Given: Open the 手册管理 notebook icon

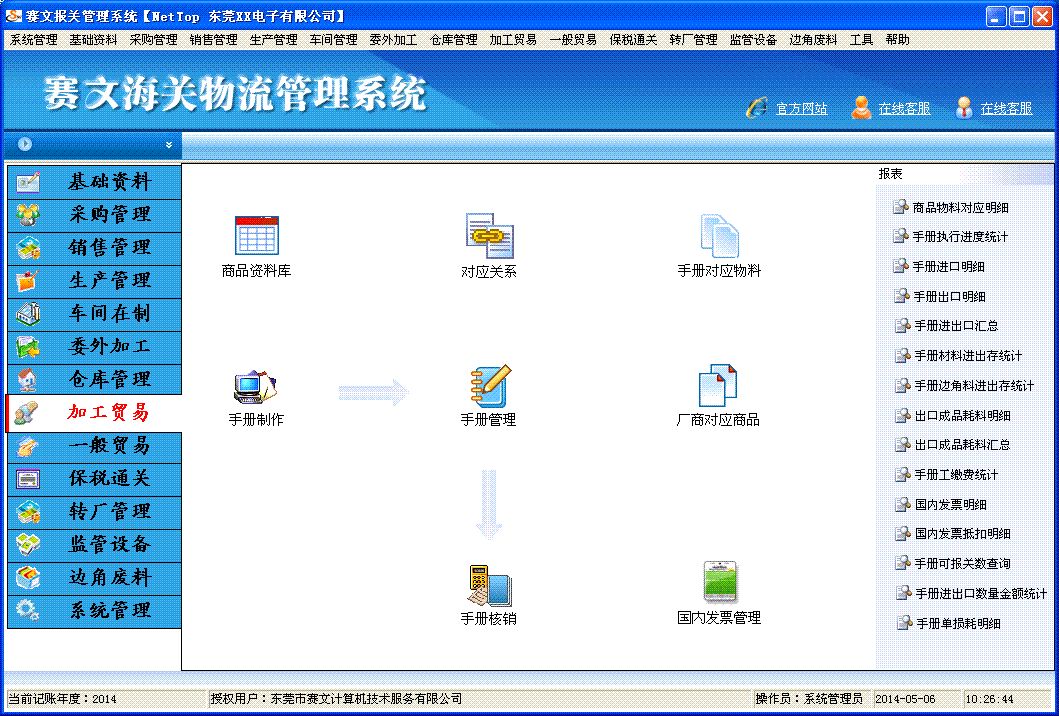Looking at the screenshot, I should coord(489,386).
